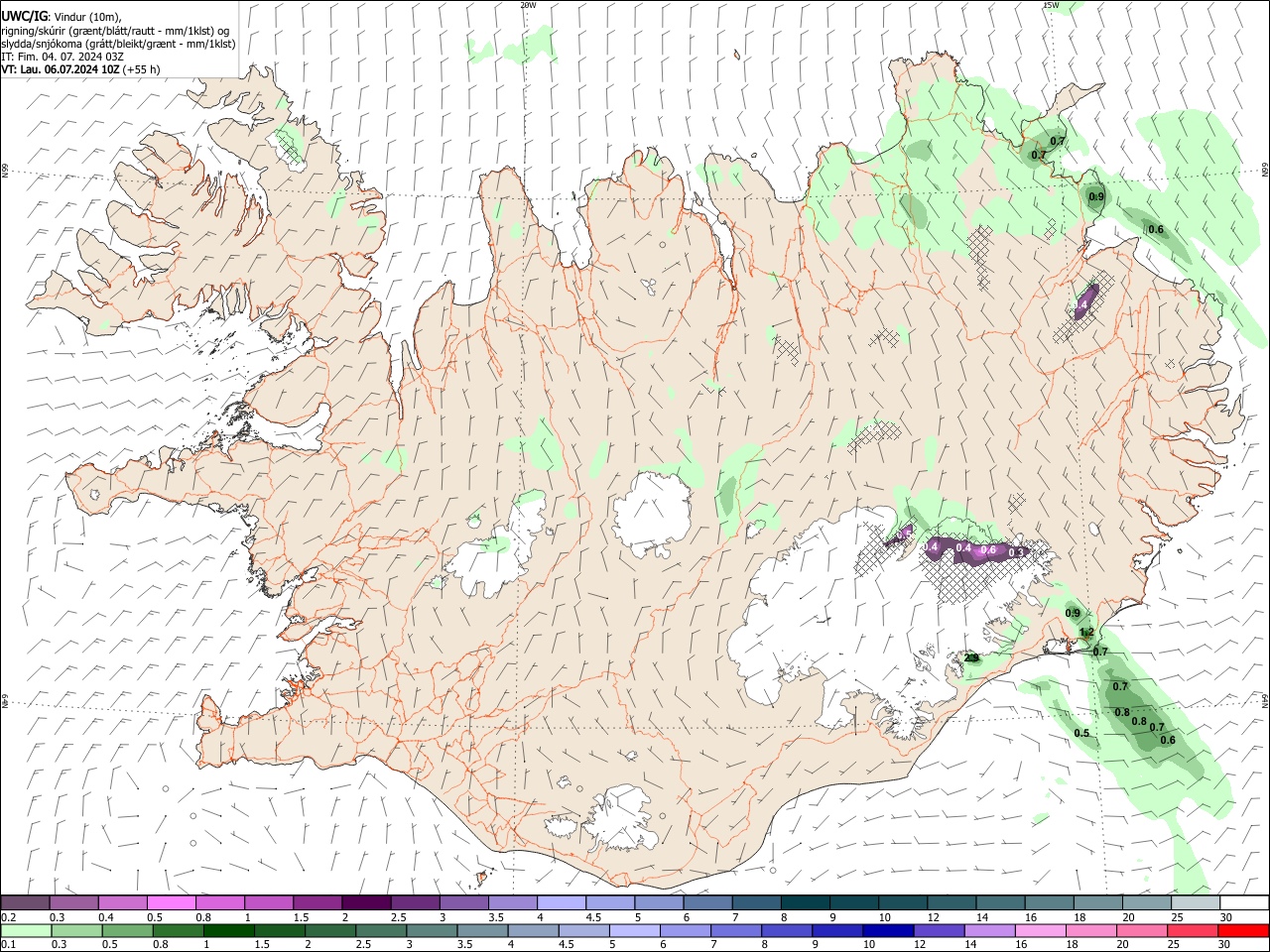This screenshot has width=1270, height=952.
Task: Select the rain legend swatch labeled 0.3
Action: point(76,931)
